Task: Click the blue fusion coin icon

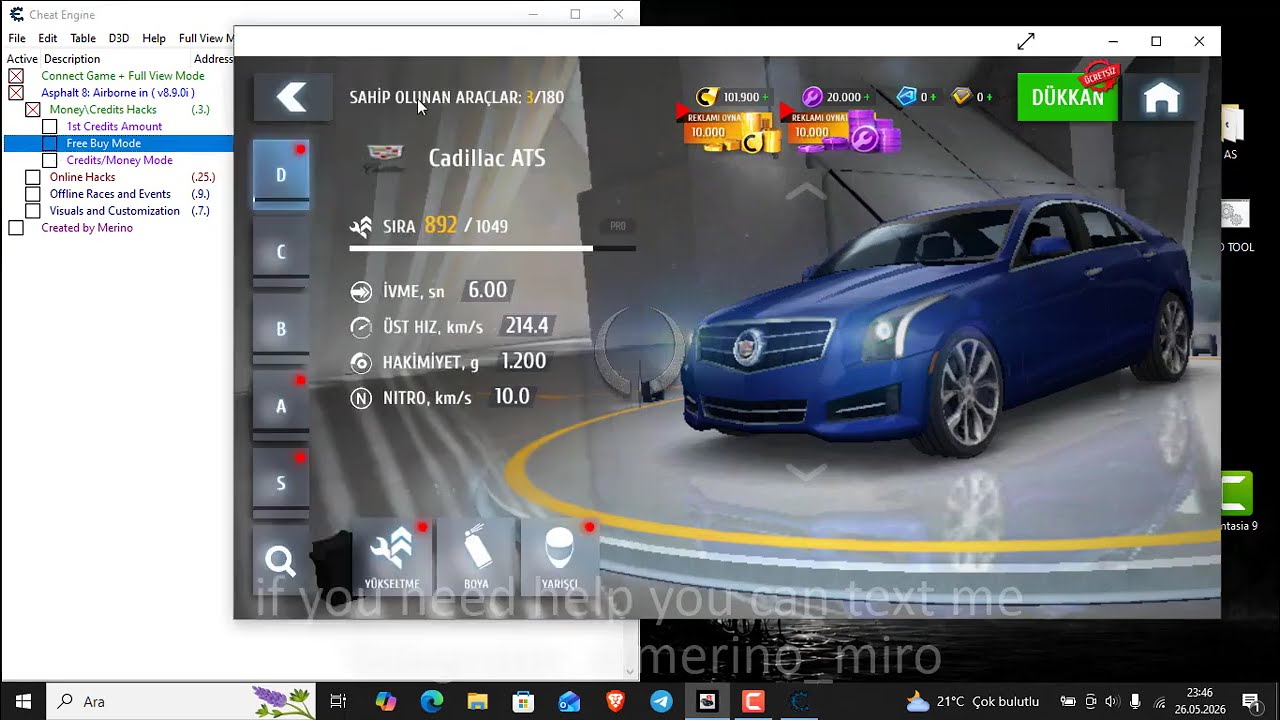Action: [x=906, y=97]
